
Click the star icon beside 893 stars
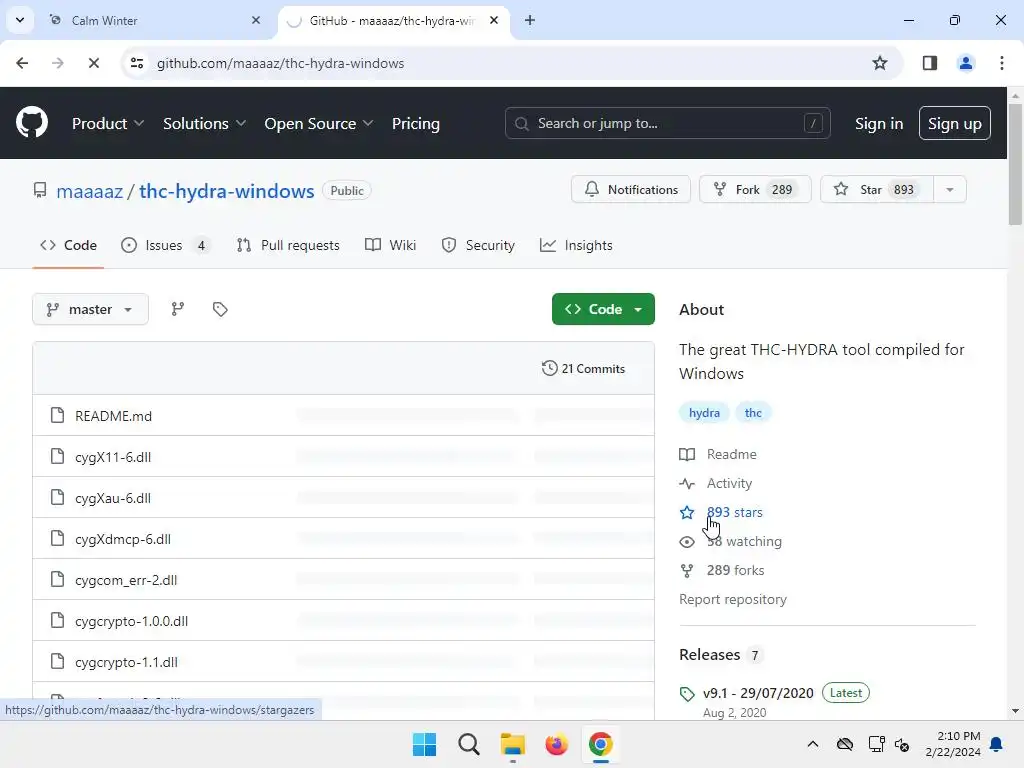tap(687, 513)
